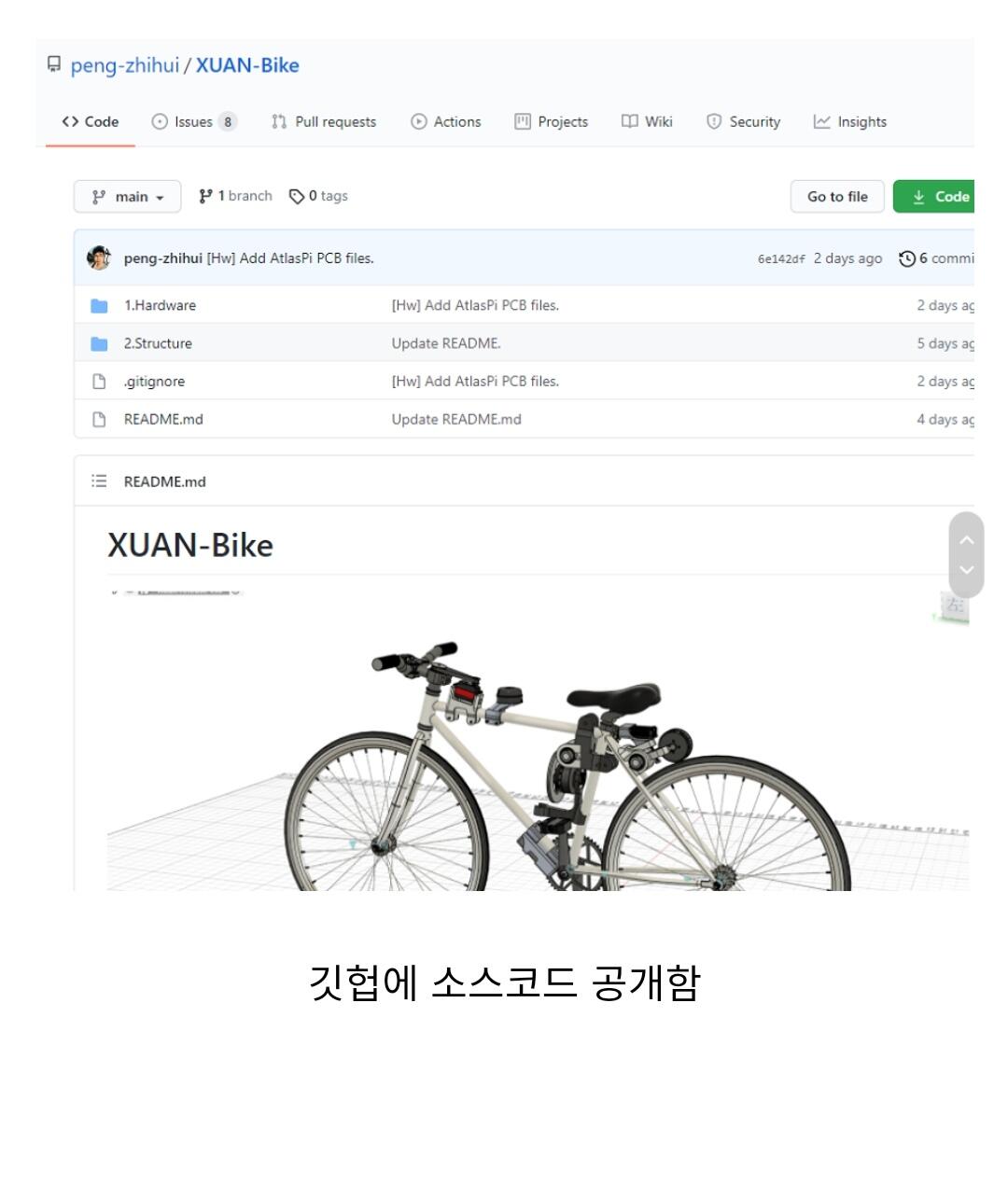Switch to the Issues tab

point(194,121)
